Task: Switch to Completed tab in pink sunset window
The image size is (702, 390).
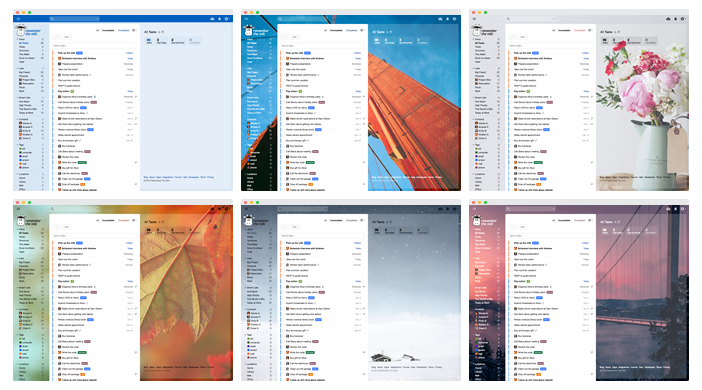Action: click(580, 220)
